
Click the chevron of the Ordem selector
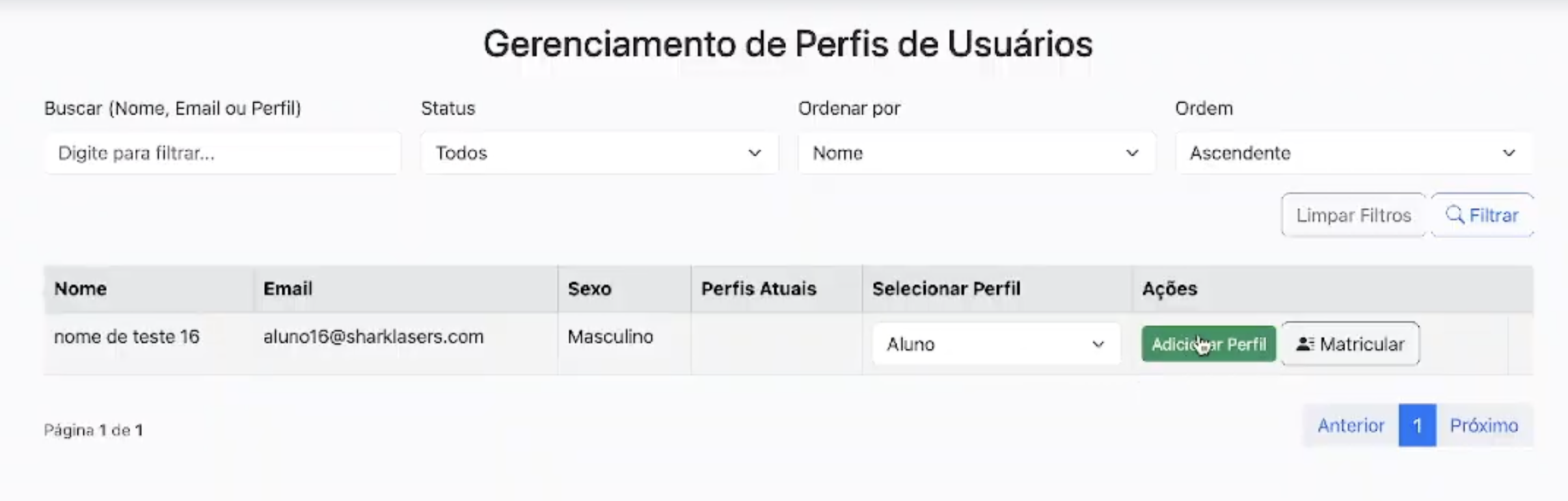1511,154
